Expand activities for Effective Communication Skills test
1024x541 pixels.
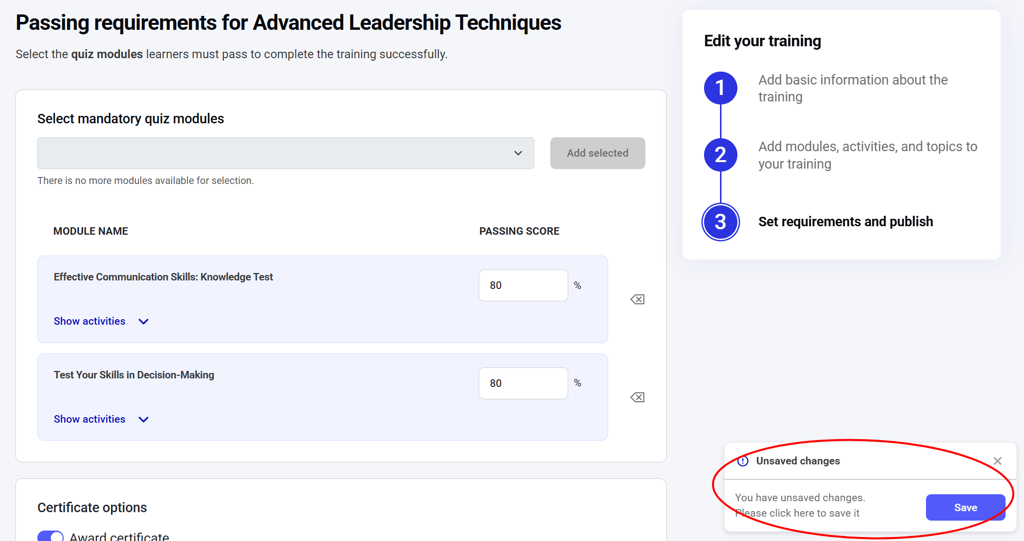click(101, 321)
